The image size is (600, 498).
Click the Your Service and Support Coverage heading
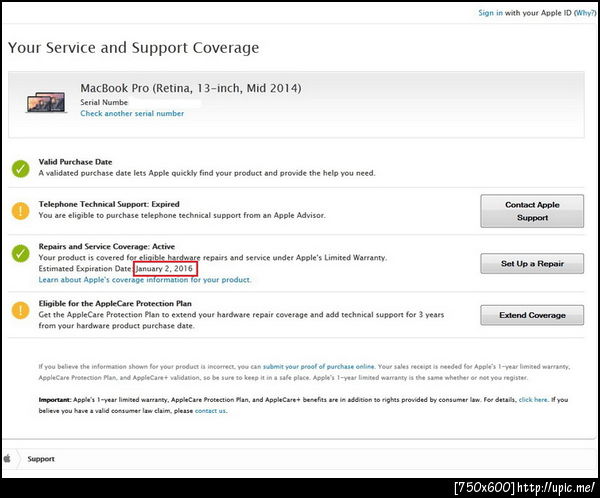pos(134,48)
